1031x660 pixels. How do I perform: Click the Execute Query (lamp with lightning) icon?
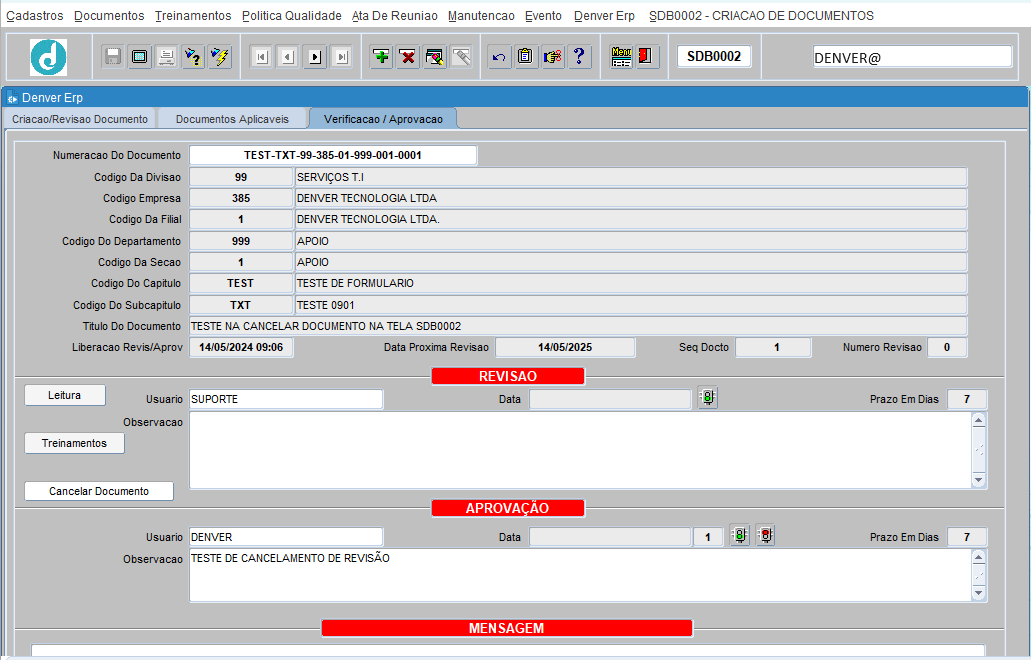tap(220, 57)
